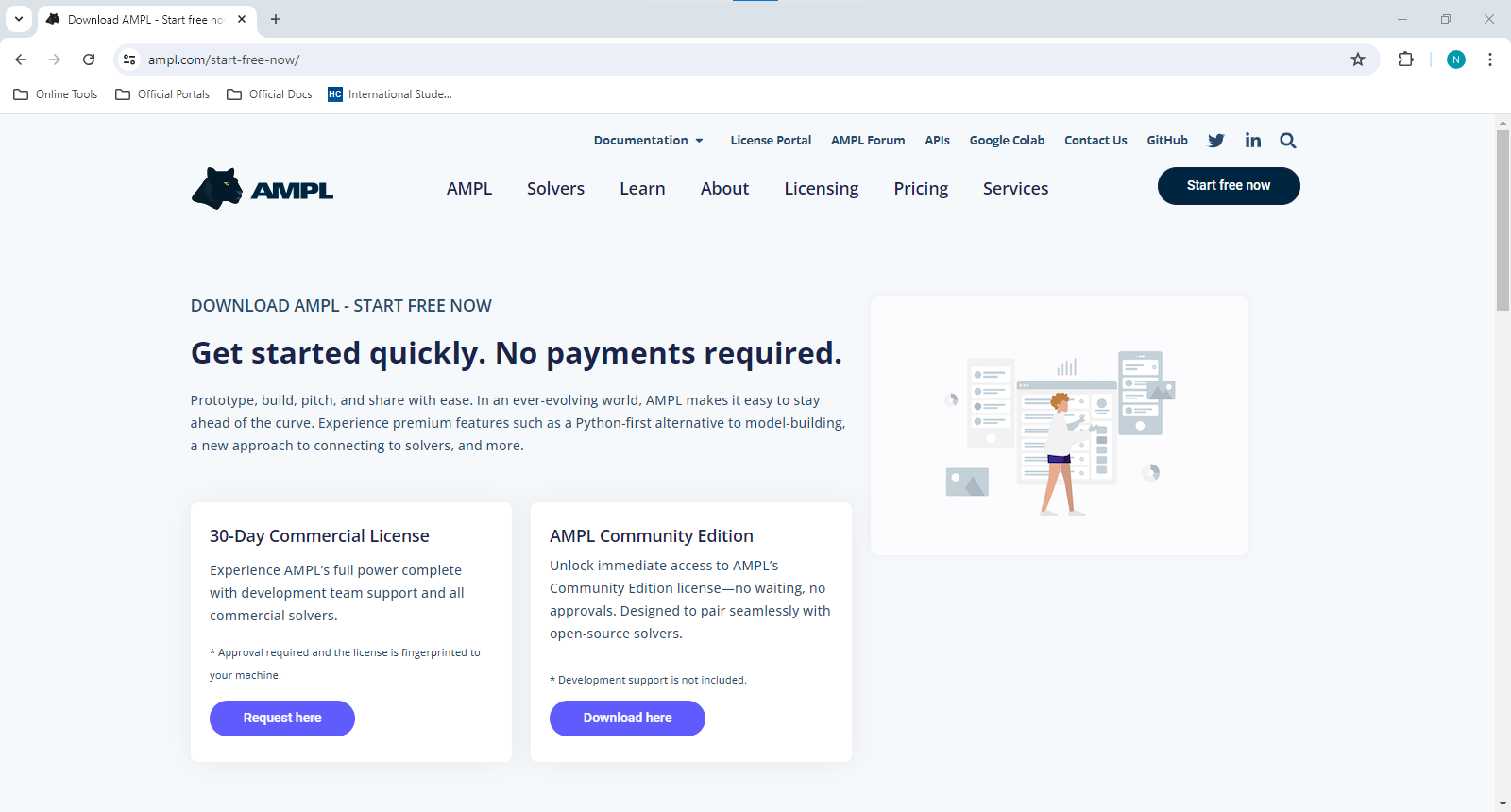Open a new browser tab
This screenshot has height=812, width=1511.
click(x=276, y=19)
